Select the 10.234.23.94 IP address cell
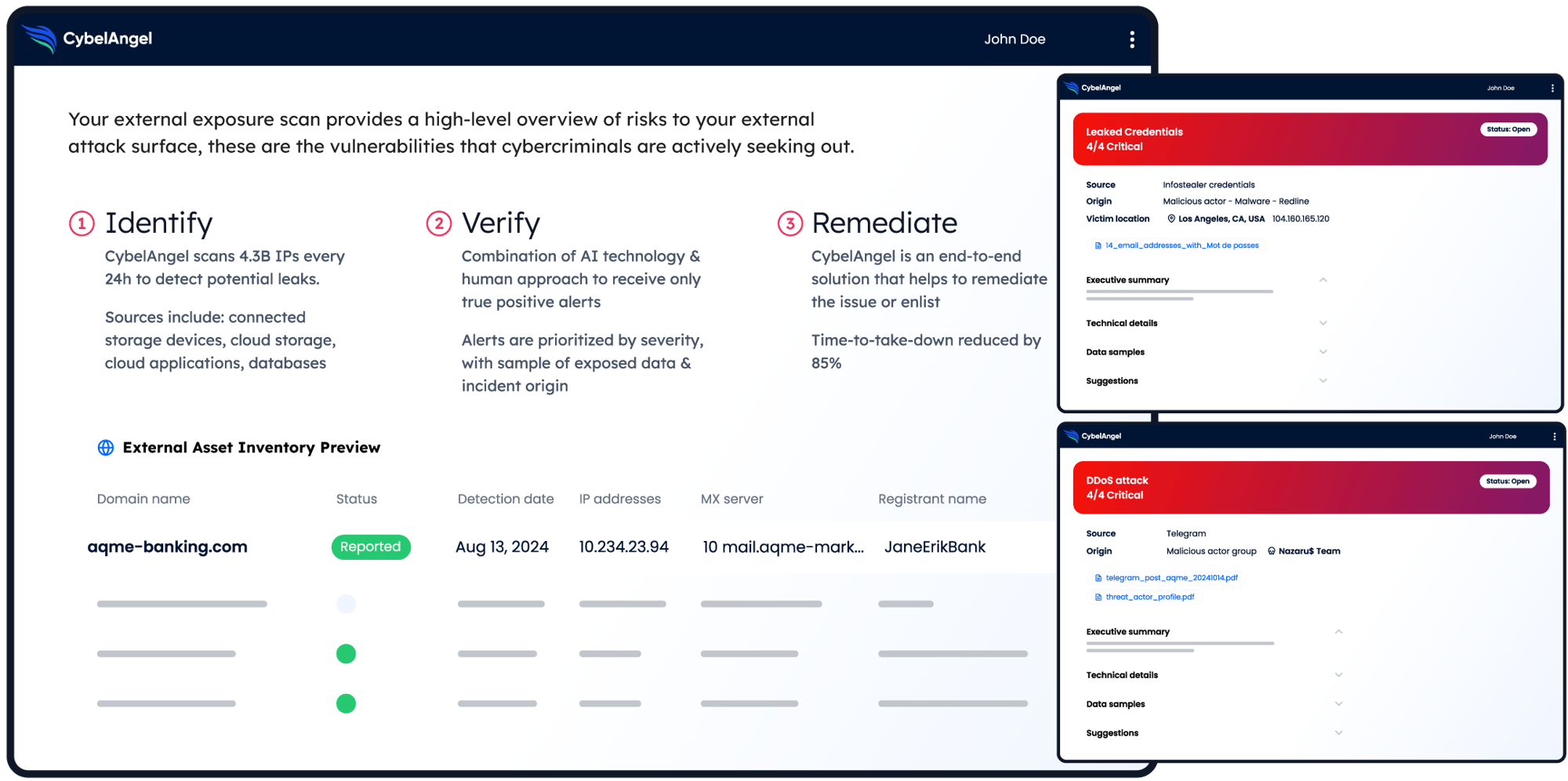Viewport: 1568px width, 781px height. coord(624,547)
